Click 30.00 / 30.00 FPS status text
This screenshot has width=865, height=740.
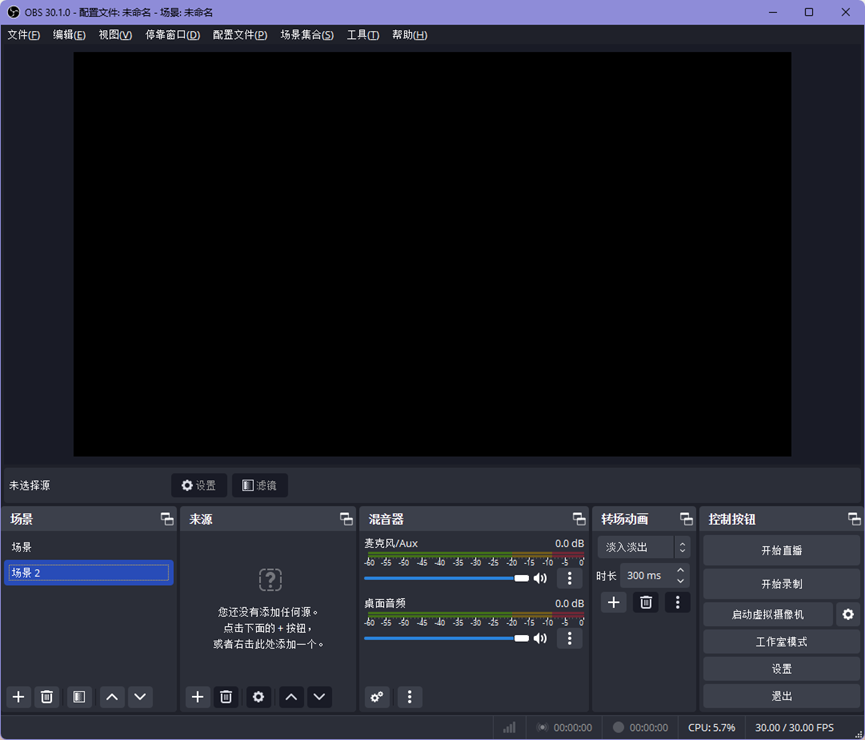point(794,727)
